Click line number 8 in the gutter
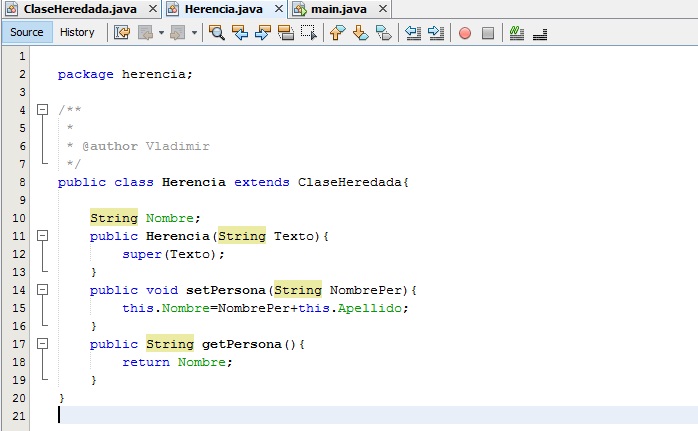Screen dimensions: 698x431 tap(22, 182)
